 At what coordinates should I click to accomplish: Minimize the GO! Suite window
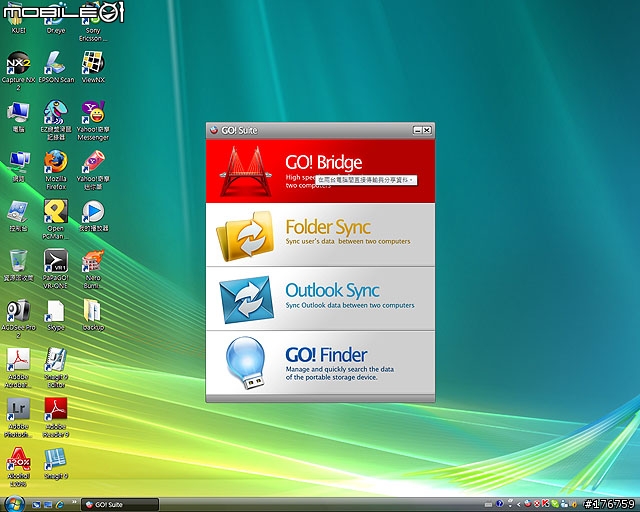417,130
